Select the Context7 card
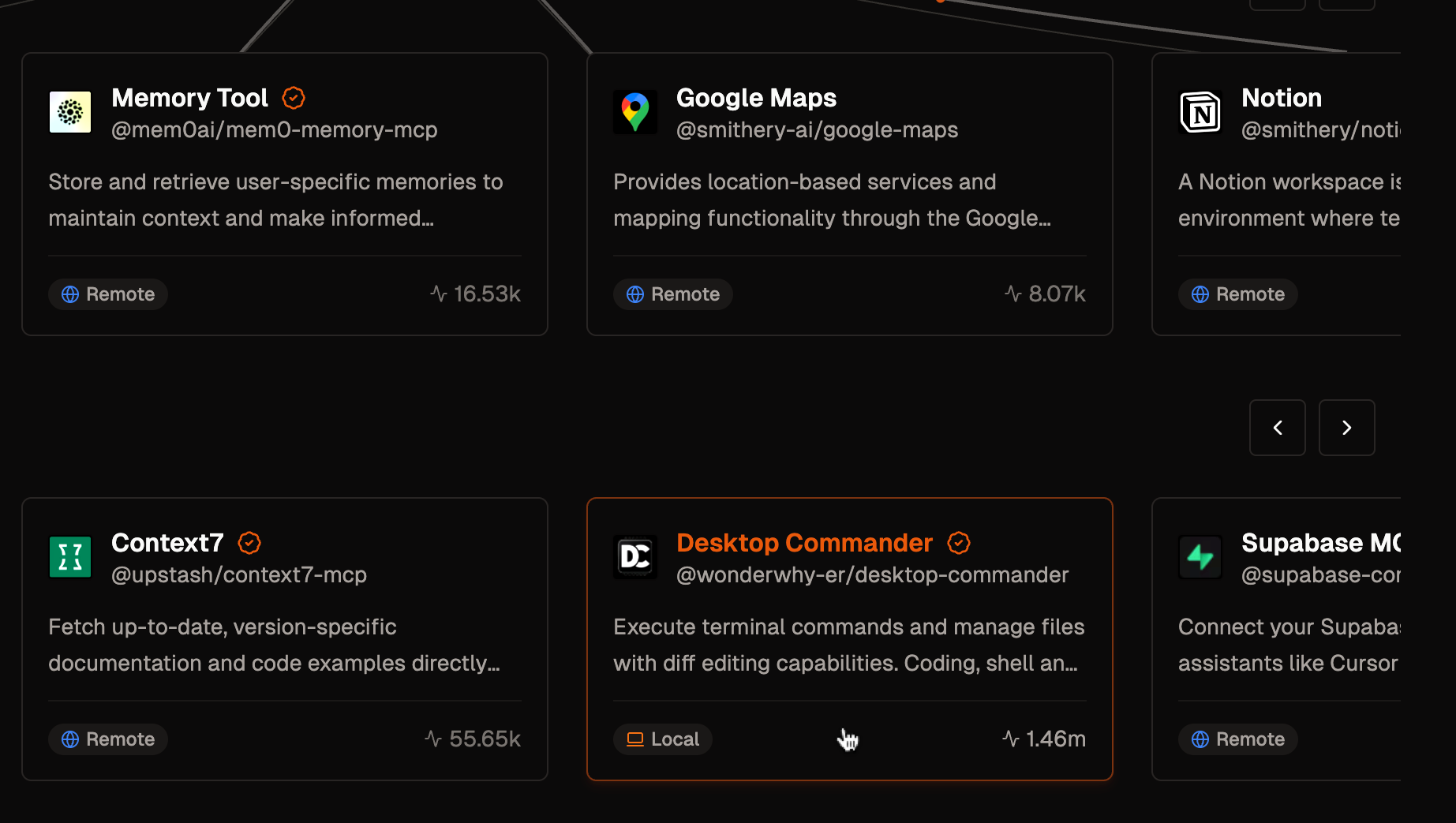The width and height of the screenshot is (1456, 823). coord(284,638)
